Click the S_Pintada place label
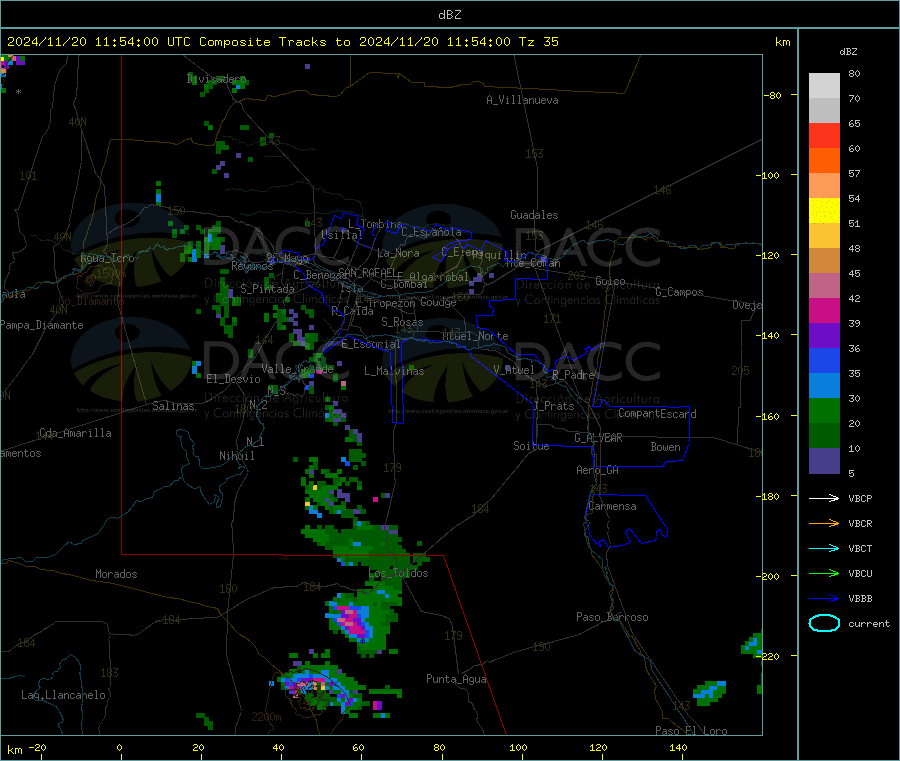This screenshot has width=900, height=761. tap(267, 289)
